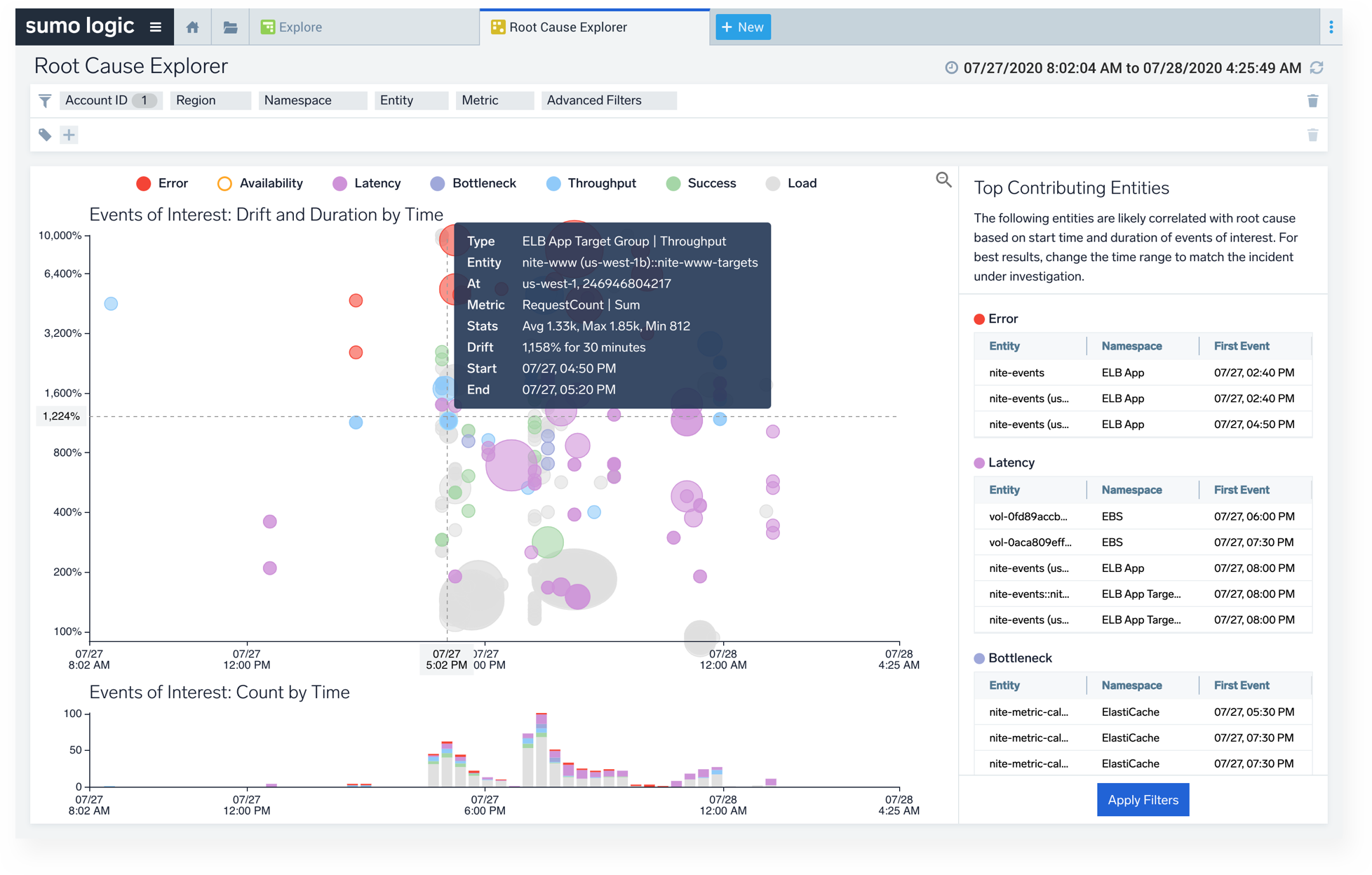Open the Namespace filter dropdown

point(312,100)
